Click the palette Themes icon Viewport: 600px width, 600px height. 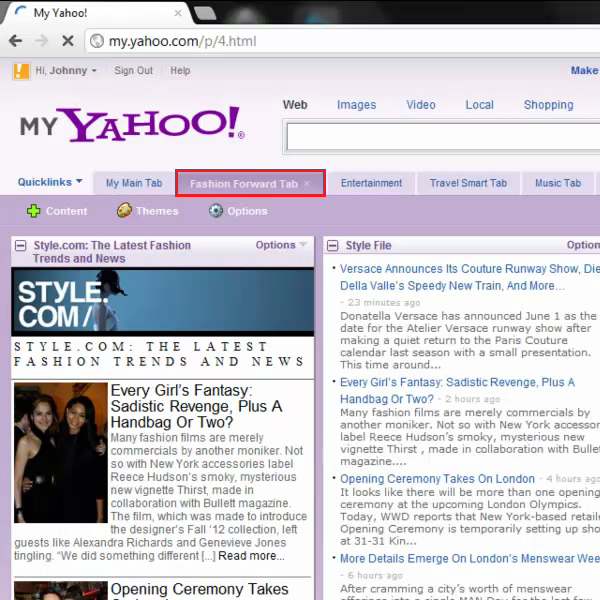pyautogui.click(x=124, y=210)
